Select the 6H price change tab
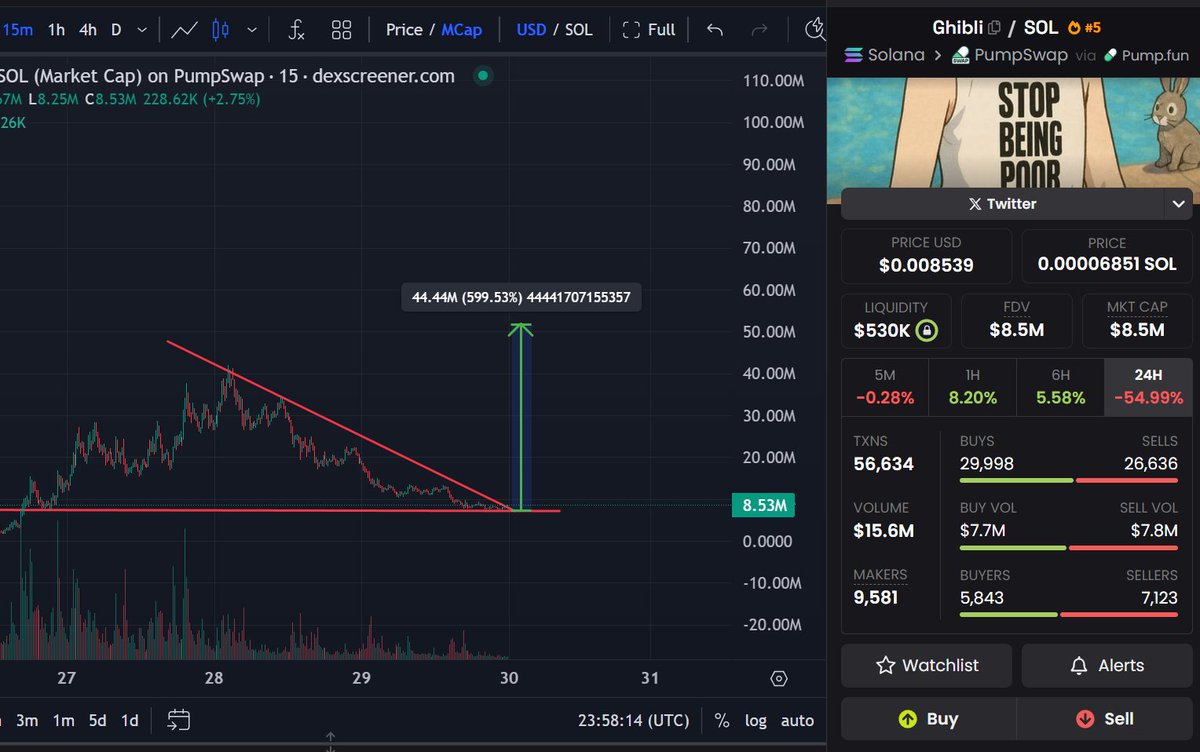The width and height of the screenshot is (1200, 752). pos(1060,387)
